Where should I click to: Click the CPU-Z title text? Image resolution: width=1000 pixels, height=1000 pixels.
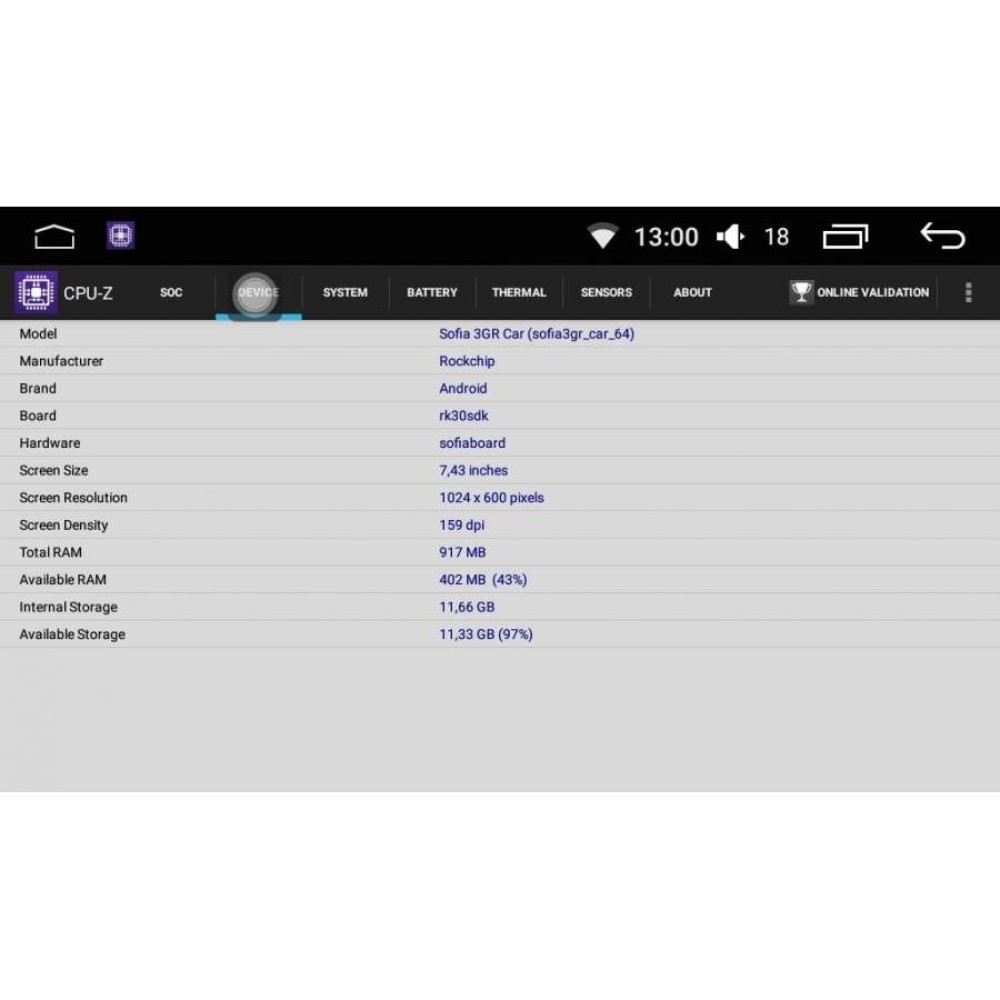pyautogui.click(x=88, y=293)
